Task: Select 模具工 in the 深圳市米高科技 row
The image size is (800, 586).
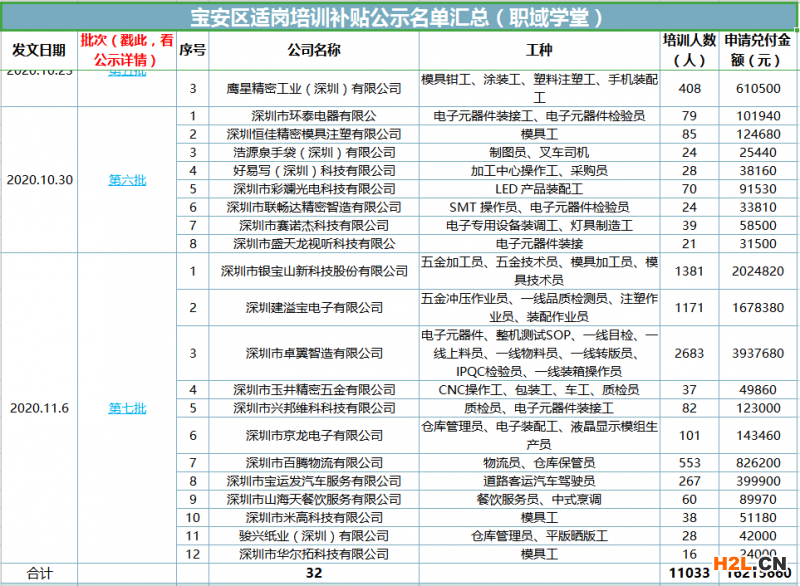Action: [539, 518]
